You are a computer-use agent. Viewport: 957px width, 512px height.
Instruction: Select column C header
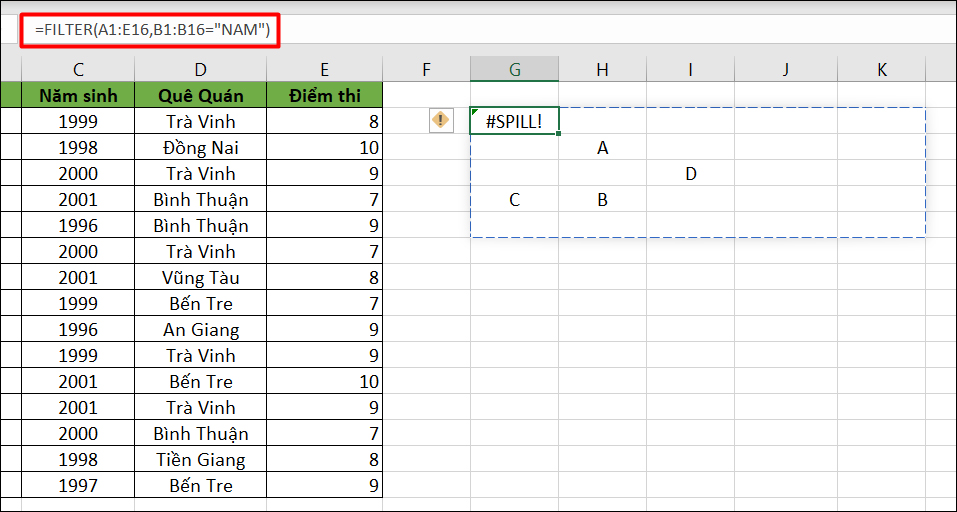78,70
